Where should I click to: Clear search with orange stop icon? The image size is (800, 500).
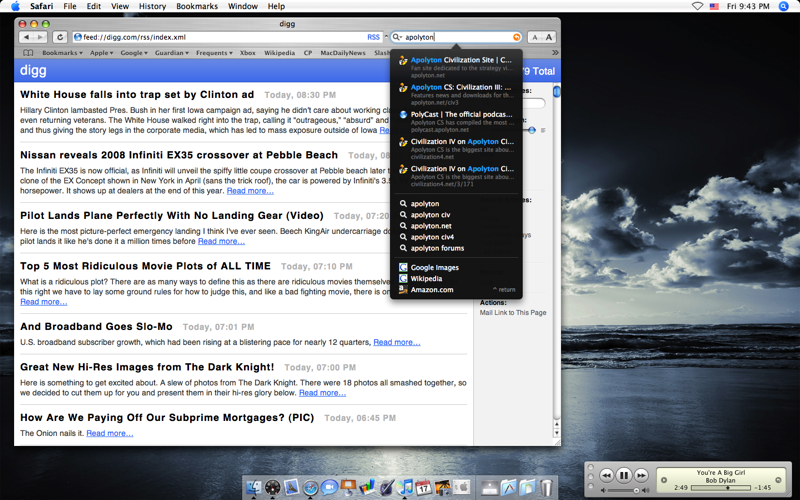coord(517,37)
